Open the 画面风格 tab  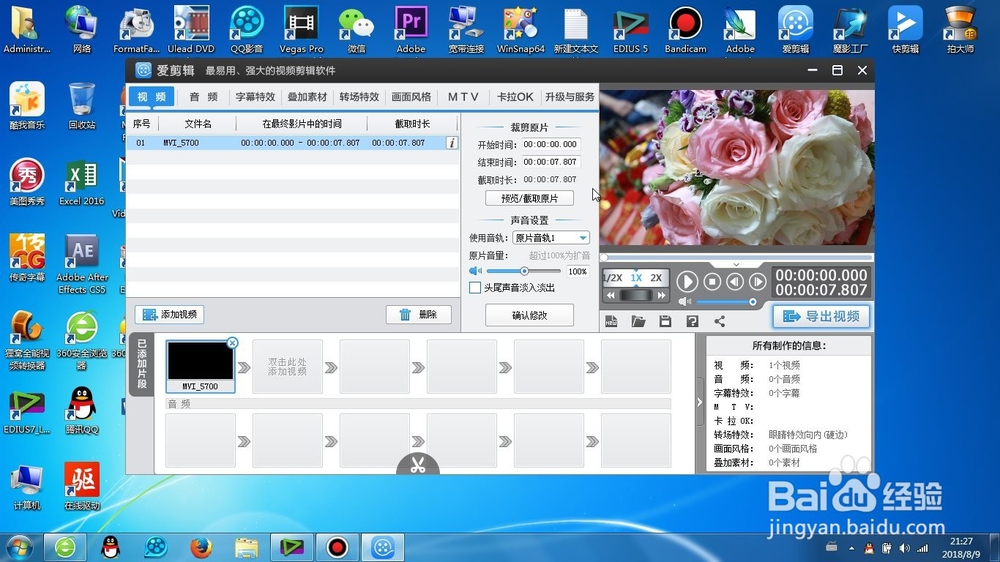(411, 96)
